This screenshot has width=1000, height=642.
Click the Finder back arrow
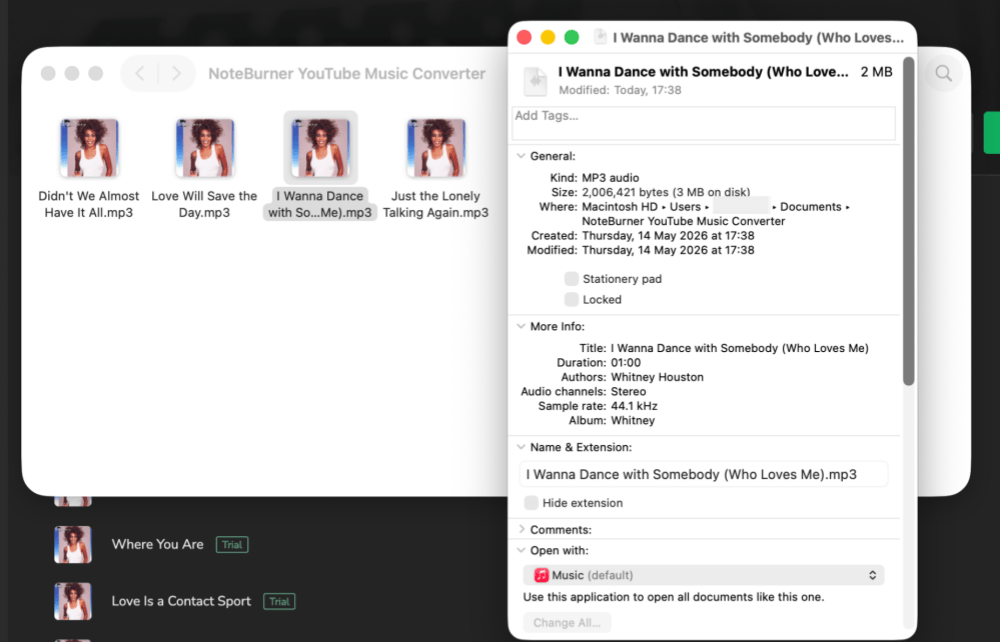point(140,74)
